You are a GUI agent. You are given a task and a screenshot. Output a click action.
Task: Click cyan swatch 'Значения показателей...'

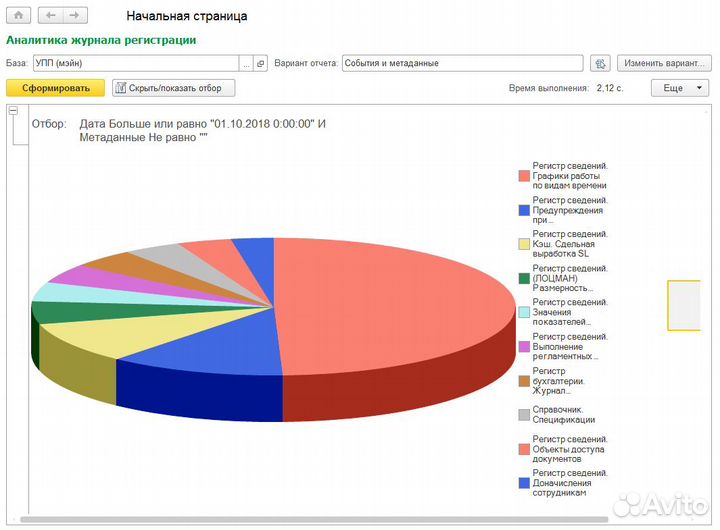coord(524,312)
